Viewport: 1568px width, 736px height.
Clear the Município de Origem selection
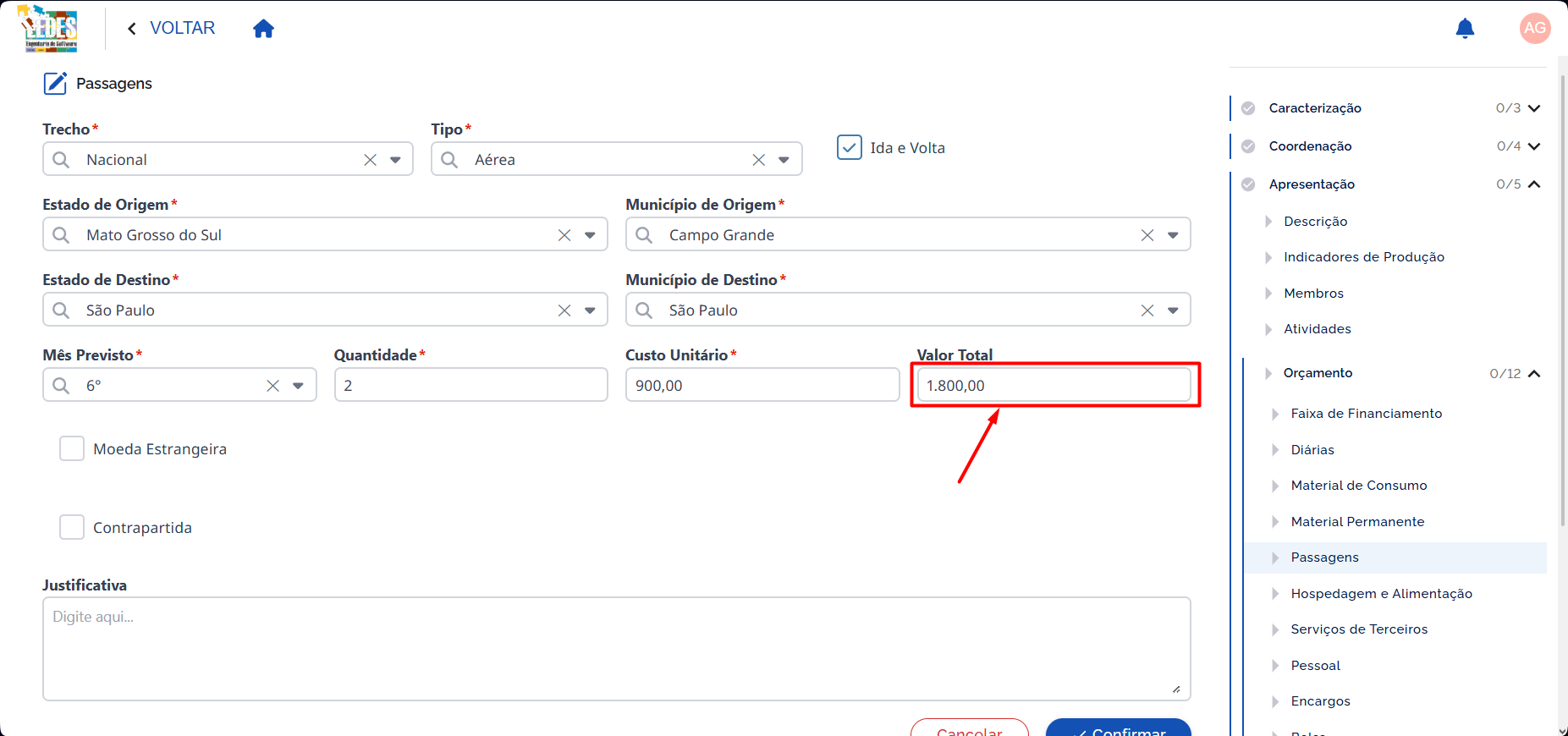1147,235
